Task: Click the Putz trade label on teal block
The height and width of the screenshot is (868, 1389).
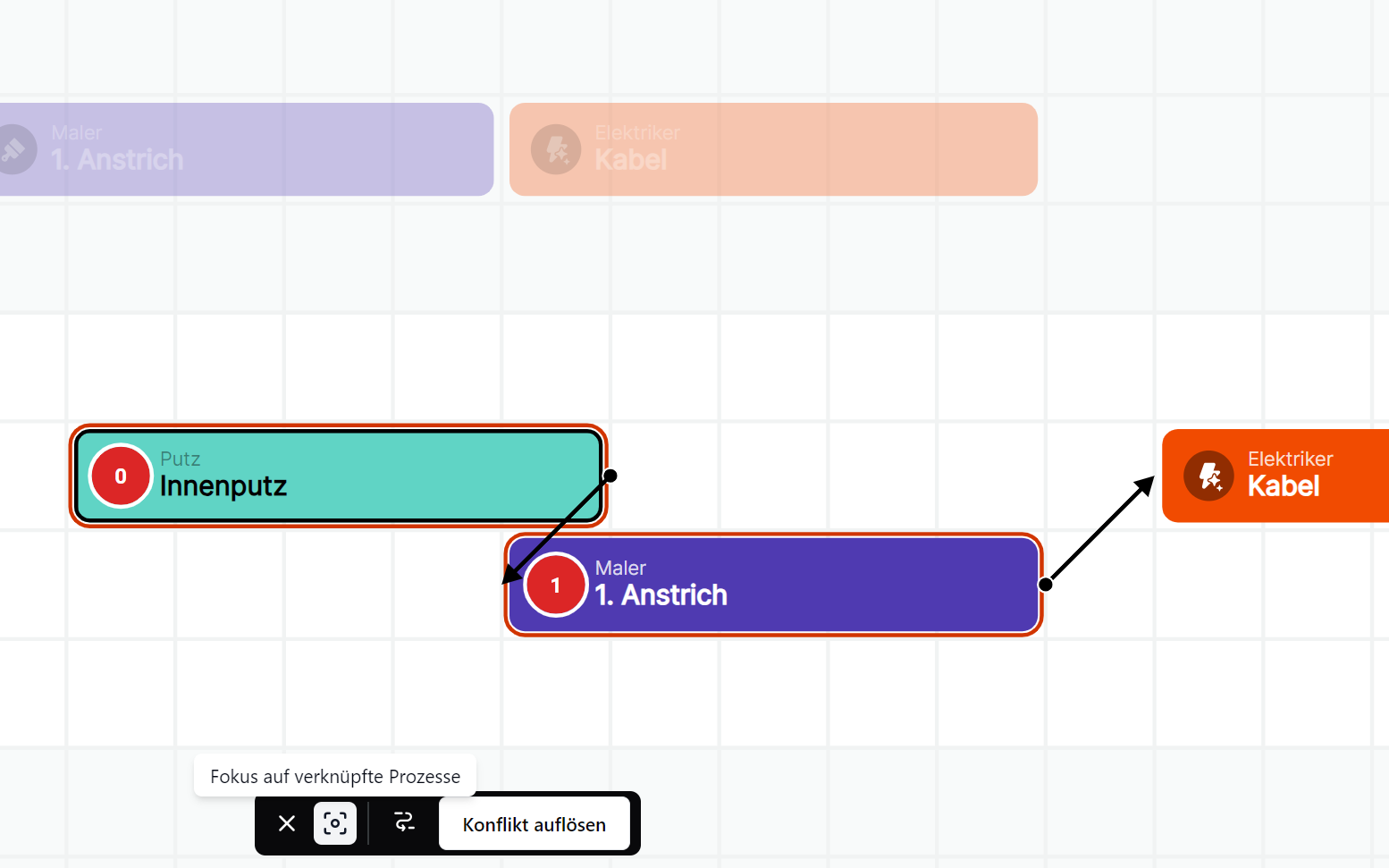Action: pyautogui.click(x=180, y=459)
